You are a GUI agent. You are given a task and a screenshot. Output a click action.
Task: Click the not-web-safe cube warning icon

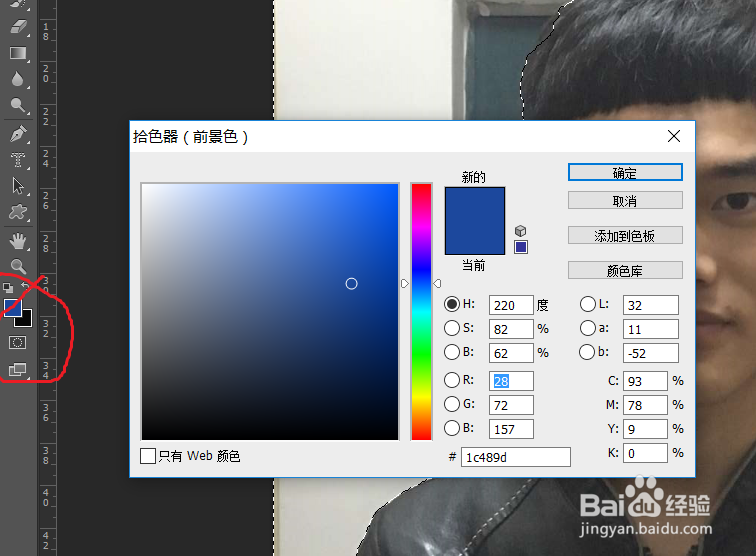click(x=520, y=231)
